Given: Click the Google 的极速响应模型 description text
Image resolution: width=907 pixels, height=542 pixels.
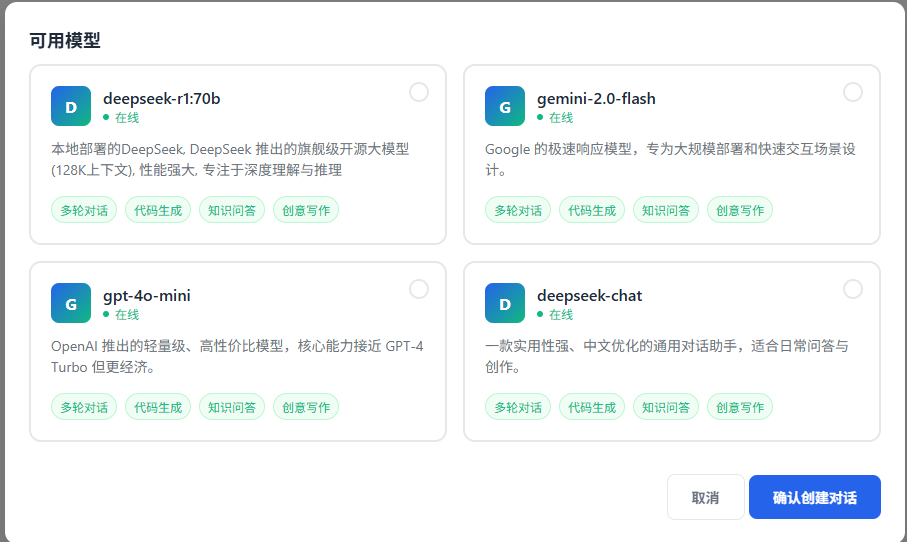Looking at the screenshot, I should [670, 160].
